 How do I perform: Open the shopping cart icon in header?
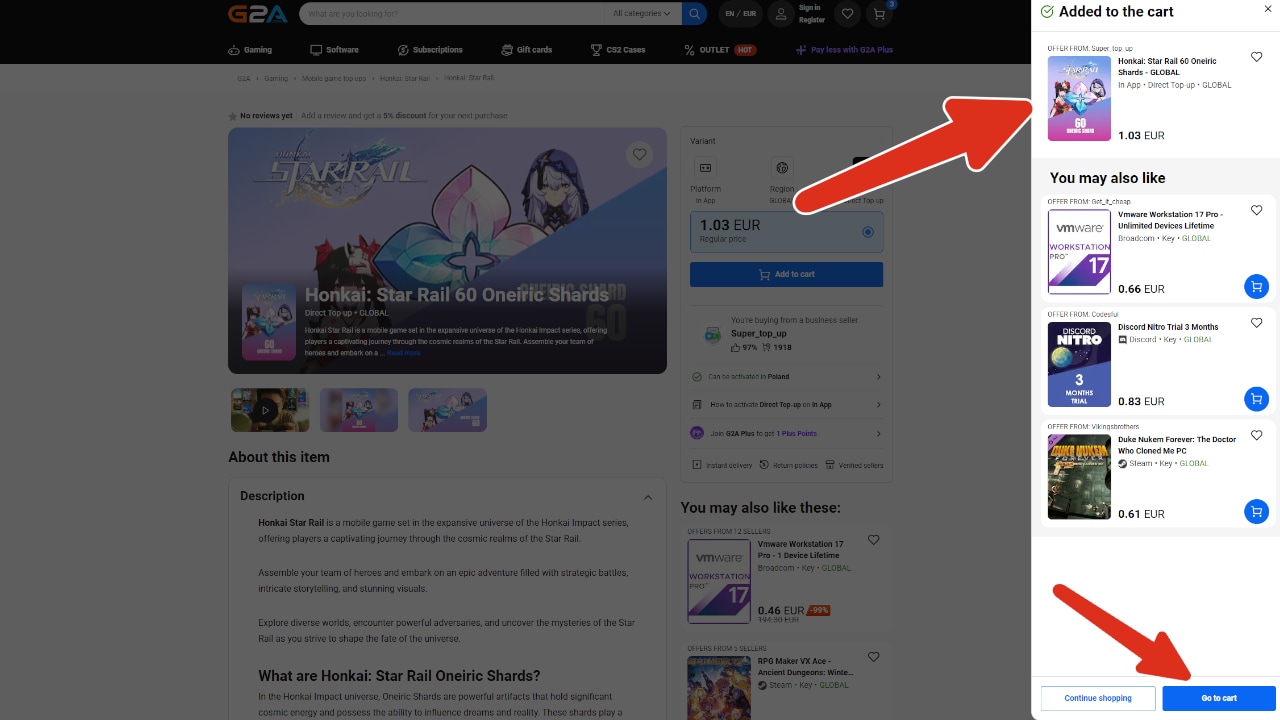(879, 14)
